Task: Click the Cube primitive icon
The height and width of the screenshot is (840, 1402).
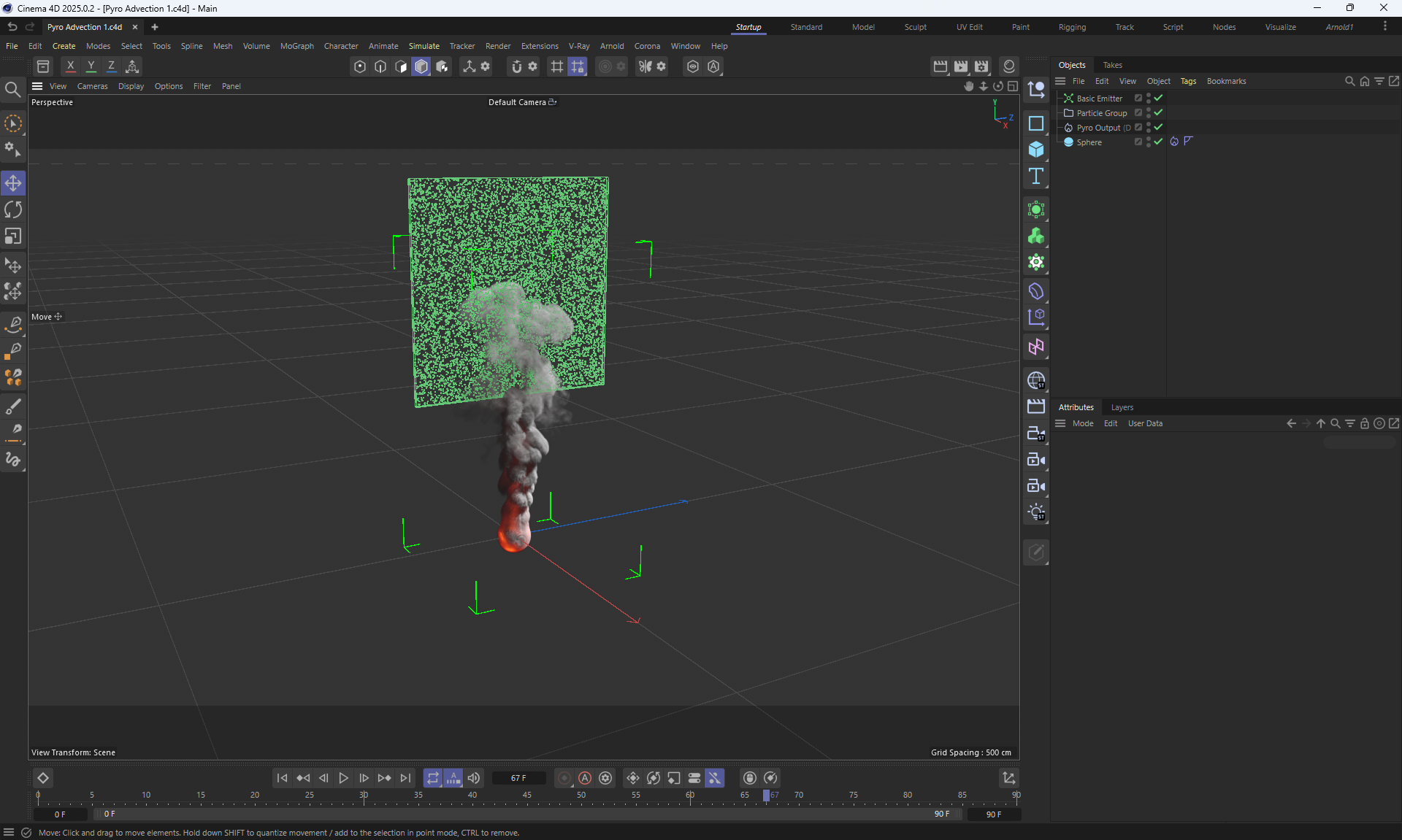Action: (x=1035, y=150)
